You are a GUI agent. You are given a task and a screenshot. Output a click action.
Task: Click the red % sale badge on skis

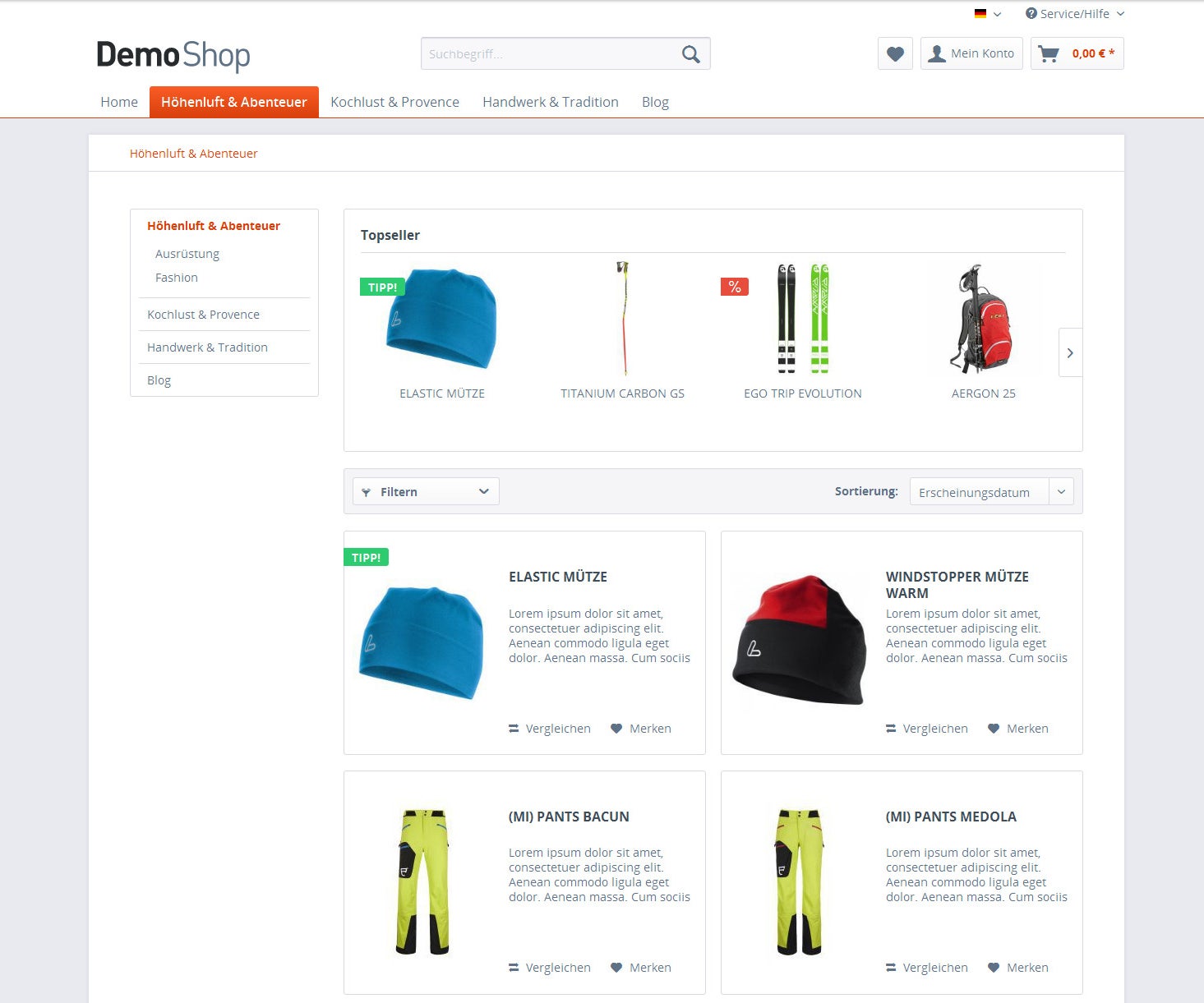(735, 287)
